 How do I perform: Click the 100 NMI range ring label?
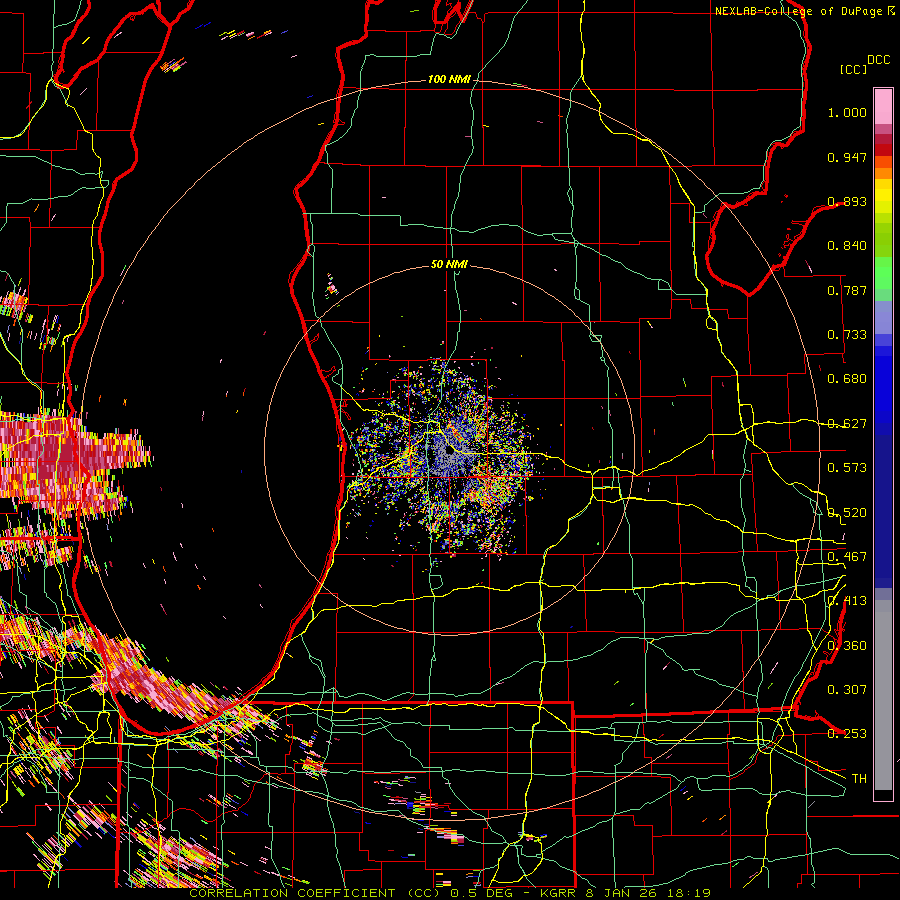click(449, 79)
